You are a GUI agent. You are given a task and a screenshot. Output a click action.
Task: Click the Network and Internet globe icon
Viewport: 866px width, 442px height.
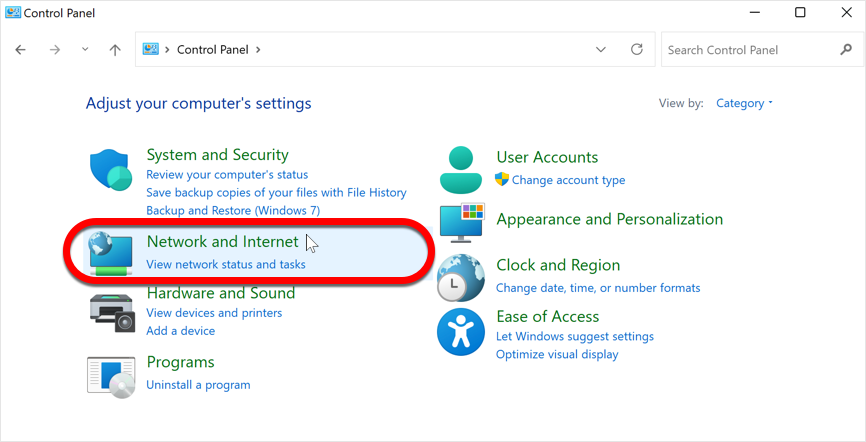point(110,254)
